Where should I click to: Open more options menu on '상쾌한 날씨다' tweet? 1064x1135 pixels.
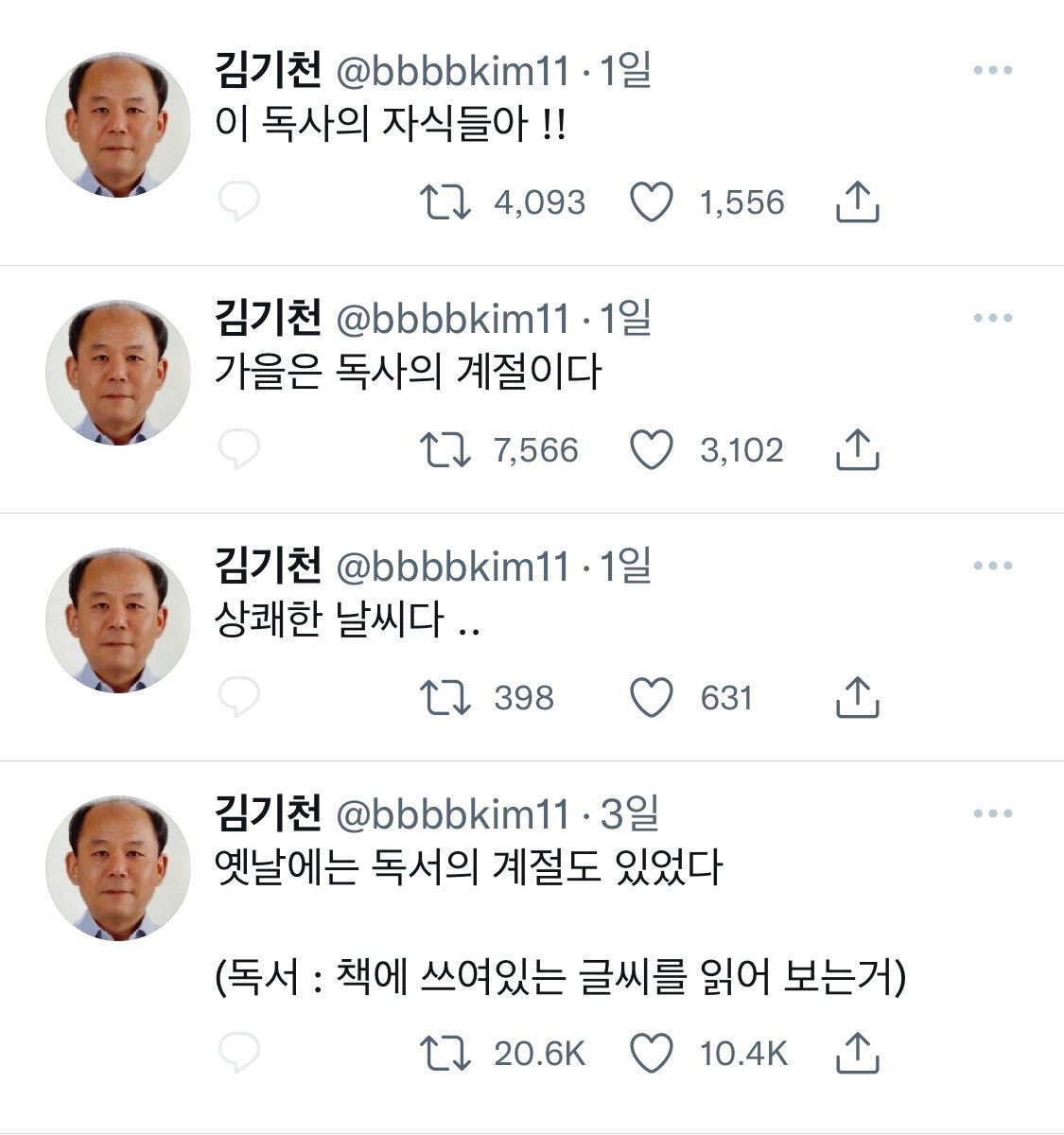tap(992, 567)
